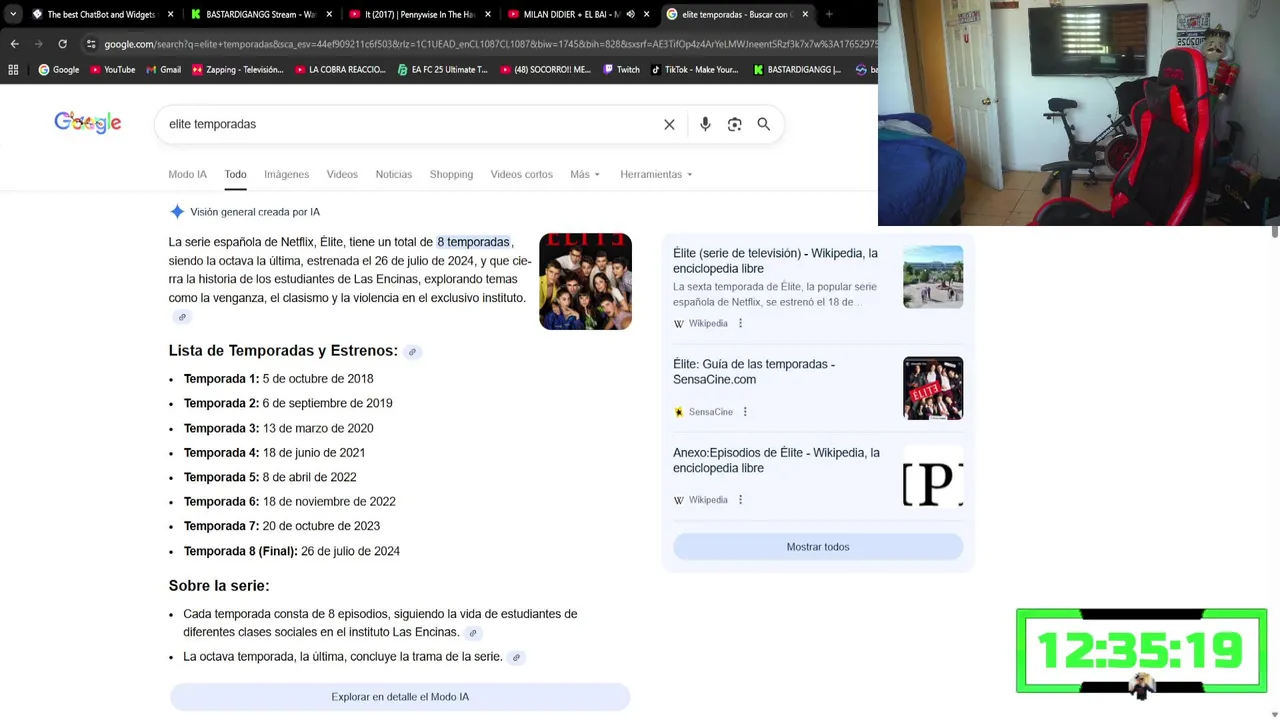Open TikTok Make Your bookmark
The image size is (1280, 720).
click(695, 70)
